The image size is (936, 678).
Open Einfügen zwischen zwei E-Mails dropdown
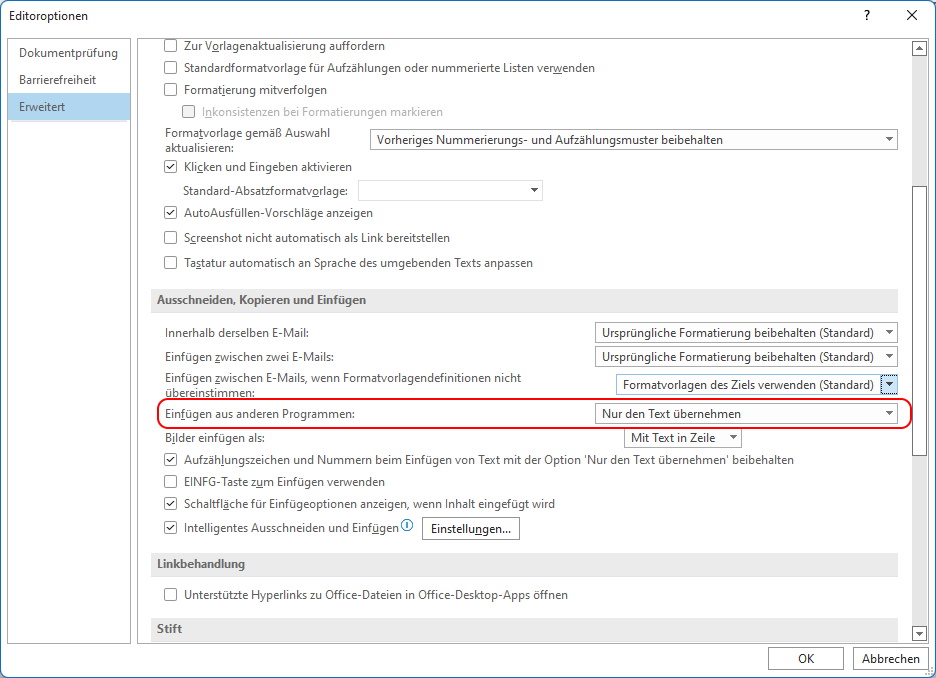(746, 357)
